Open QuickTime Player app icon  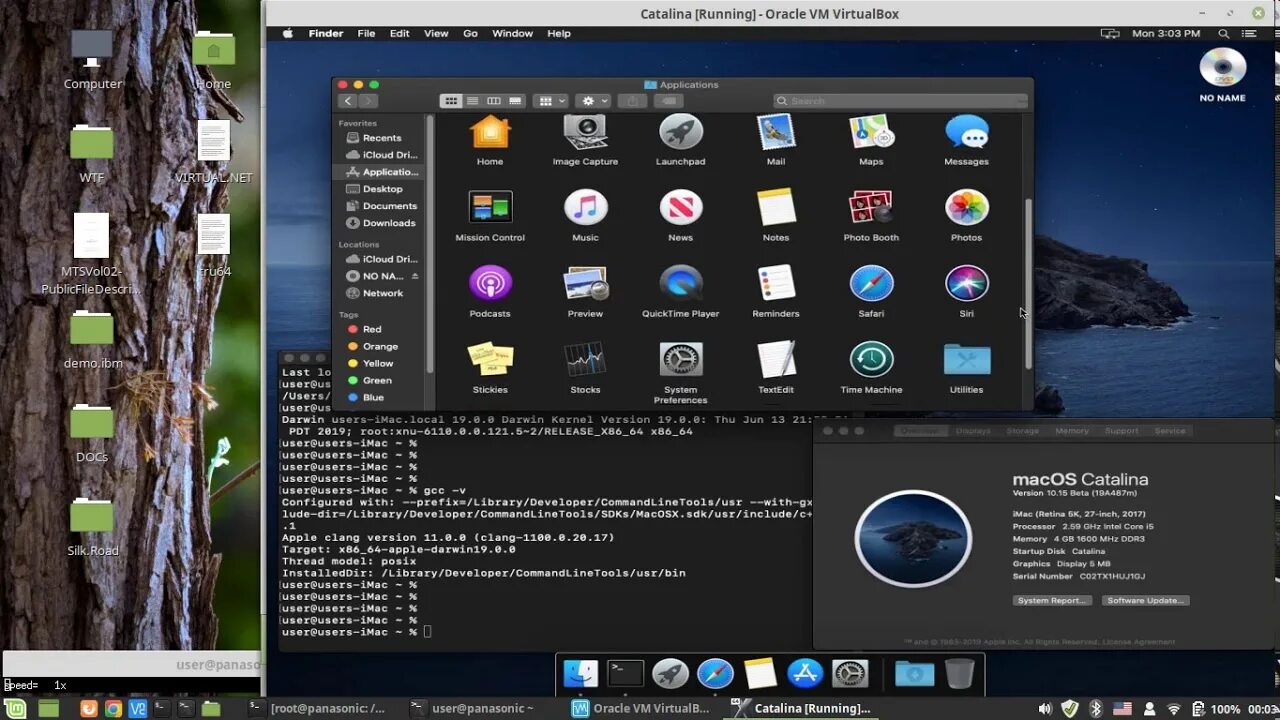(x=680, y=284)
